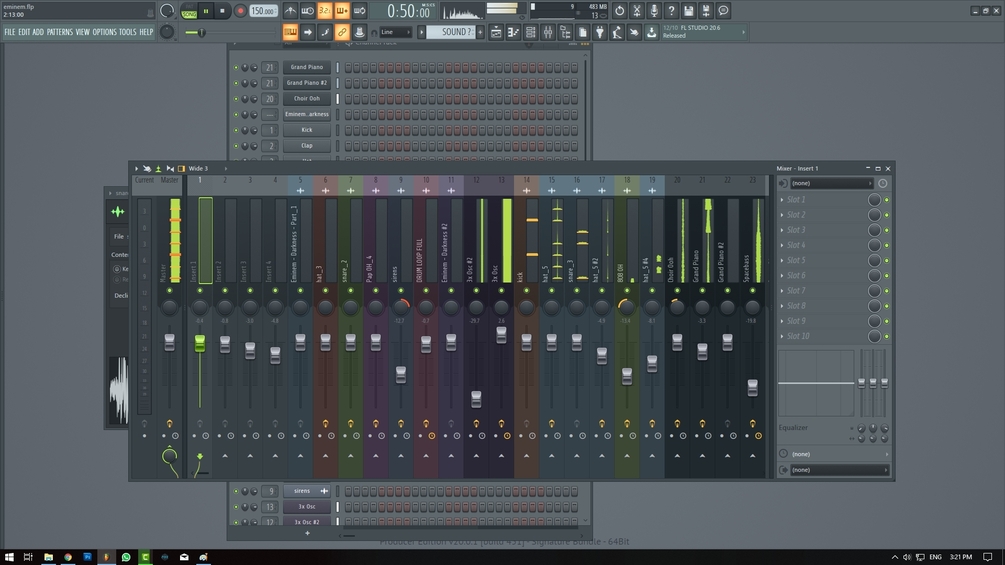Open the playlist view icon
The image size is (1005, 565).
point(496,32)
